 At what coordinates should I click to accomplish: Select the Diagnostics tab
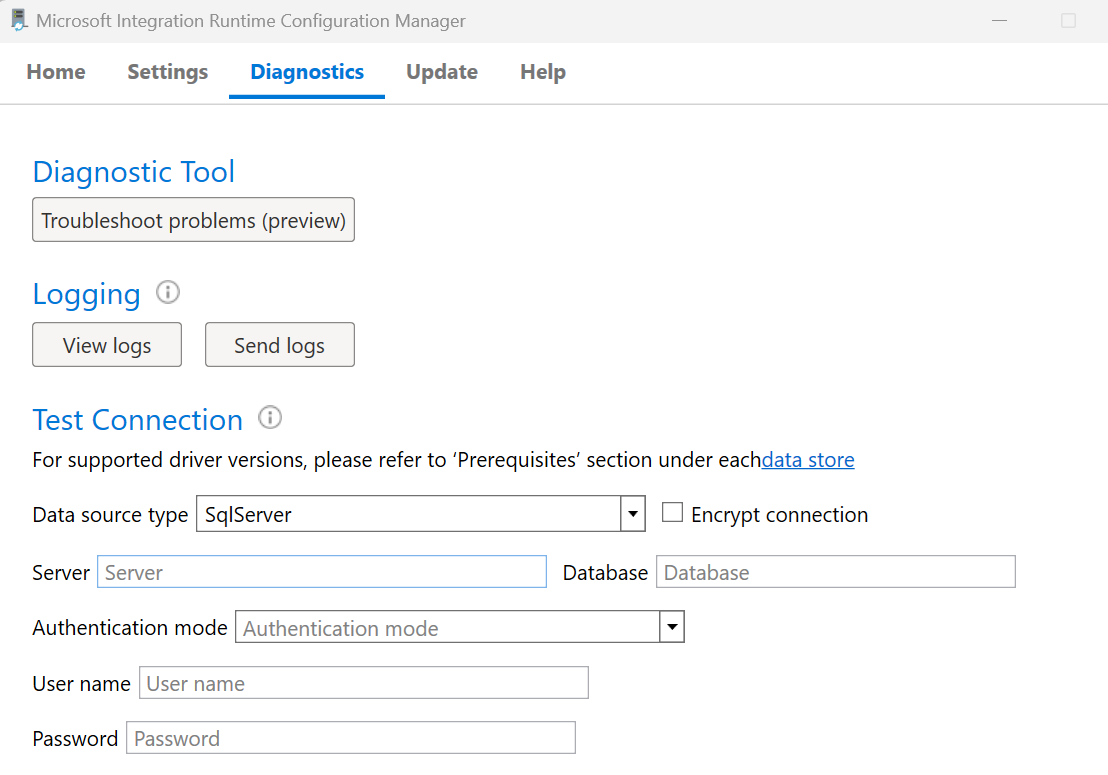click(x=307, y=71)
